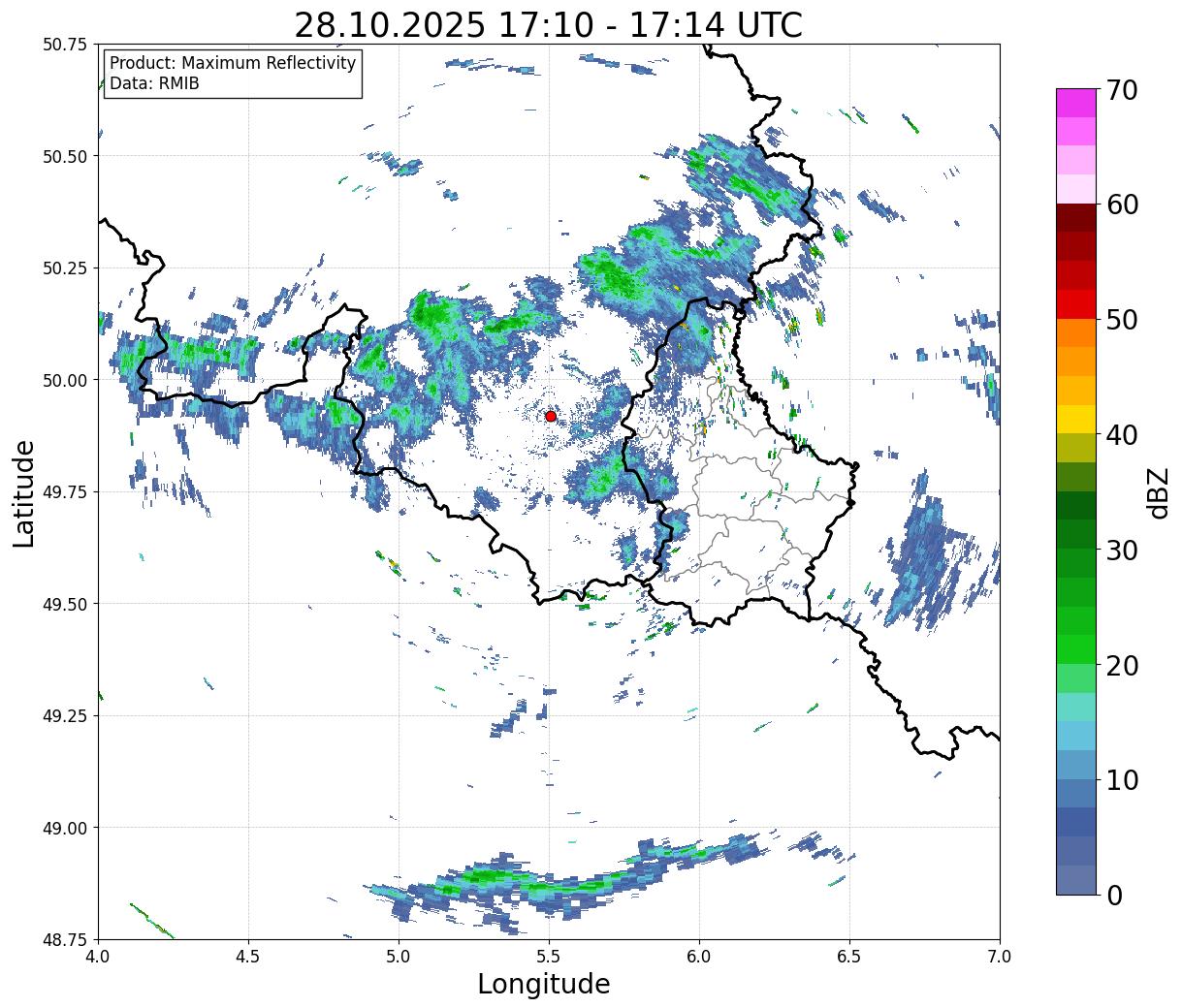Click longitude tick label 7.0

tap(1000, 956)
